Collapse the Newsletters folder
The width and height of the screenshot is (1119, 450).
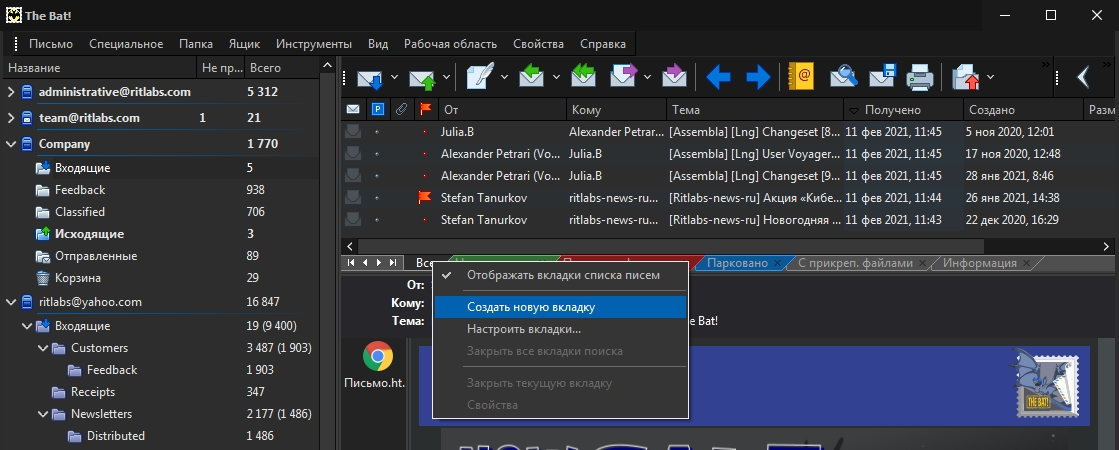coord(43,414)
